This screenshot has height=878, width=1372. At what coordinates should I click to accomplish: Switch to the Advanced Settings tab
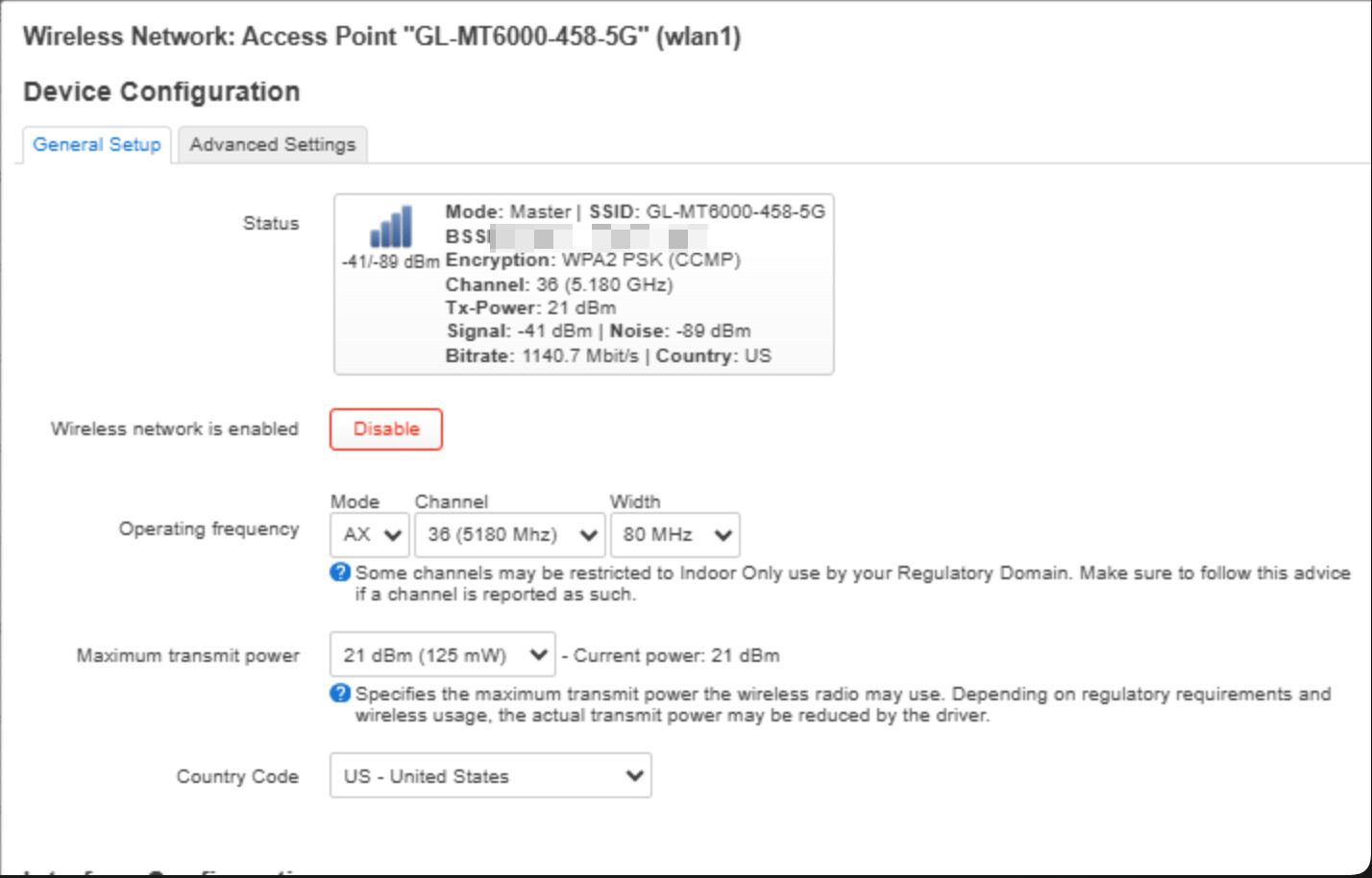pyautogui.click(x=273, y=145)
